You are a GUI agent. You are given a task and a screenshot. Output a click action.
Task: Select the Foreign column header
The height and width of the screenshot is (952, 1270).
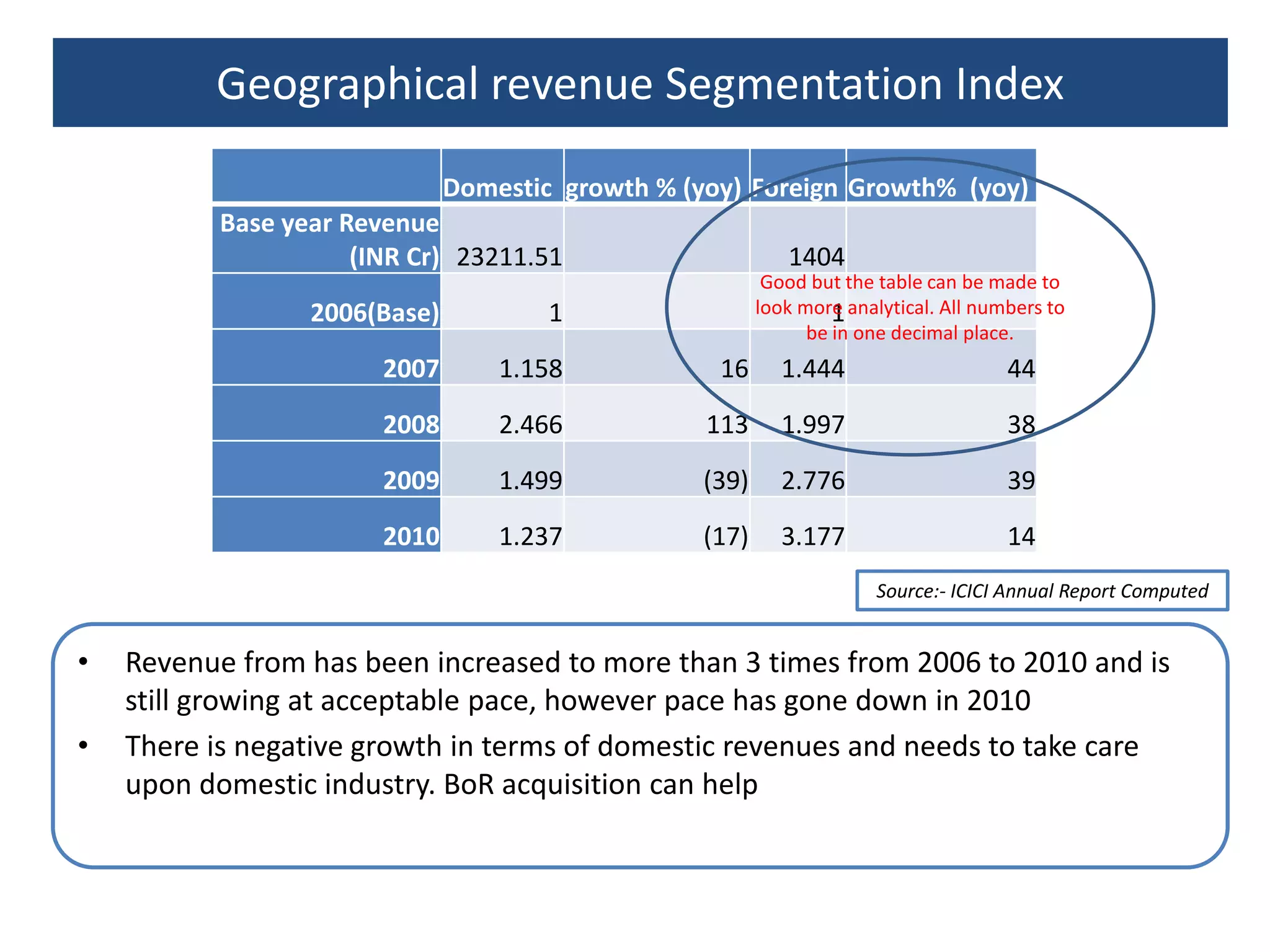794,187
